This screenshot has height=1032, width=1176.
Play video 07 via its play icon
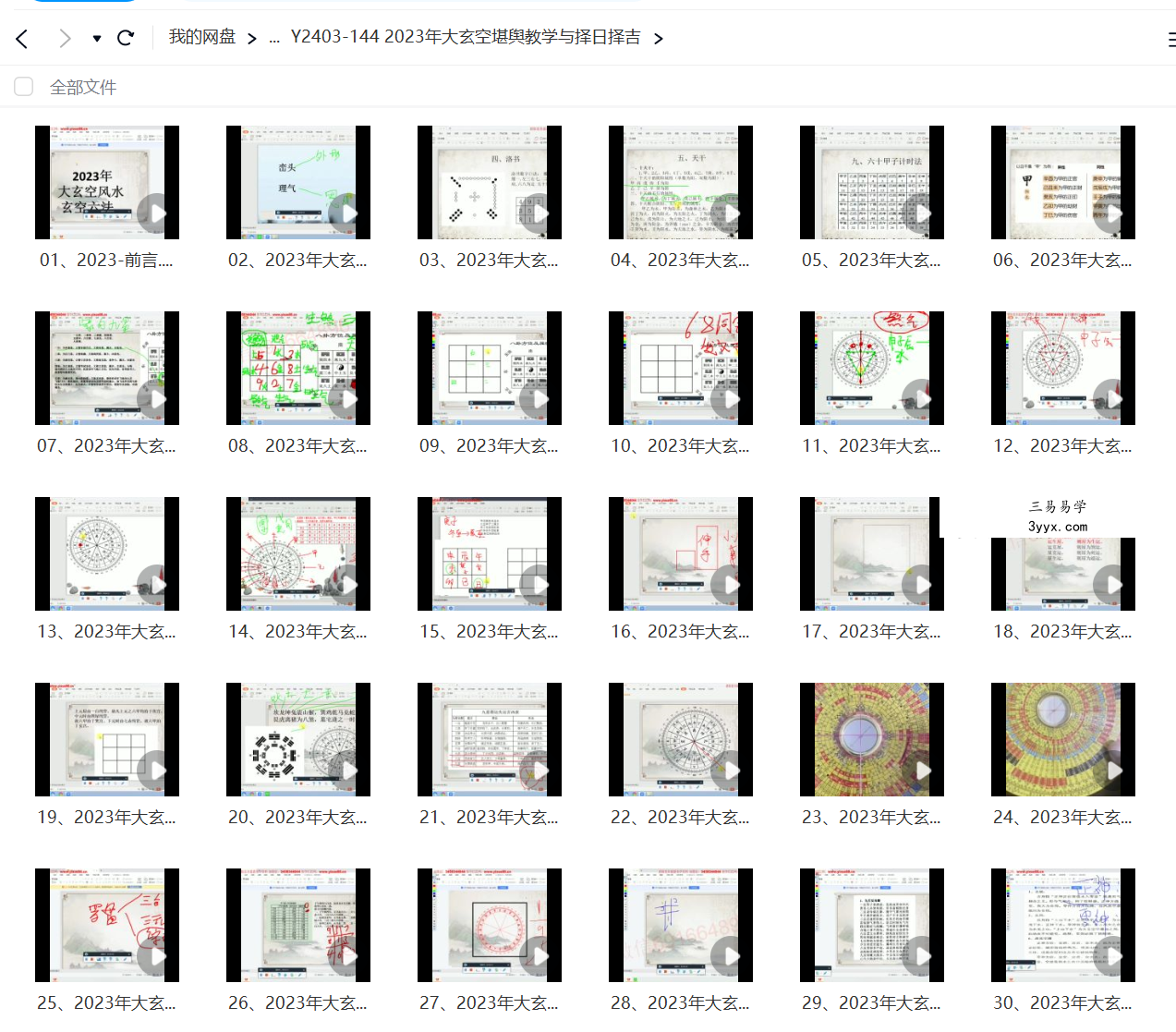[157, 399]
